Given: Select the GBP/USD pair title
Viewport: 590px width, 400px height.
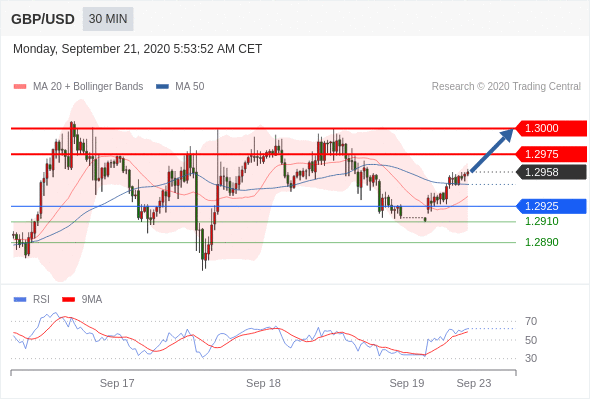Looking at the screenshot, I should pyautogui.click(x=43, y=19).
